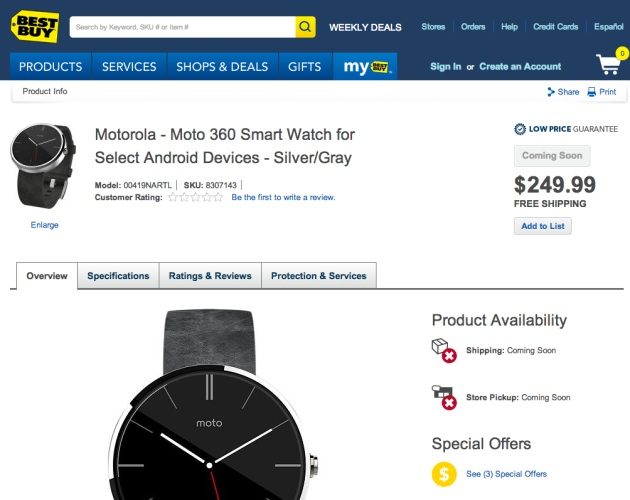Open the shopping cart icon

point(609,64)
